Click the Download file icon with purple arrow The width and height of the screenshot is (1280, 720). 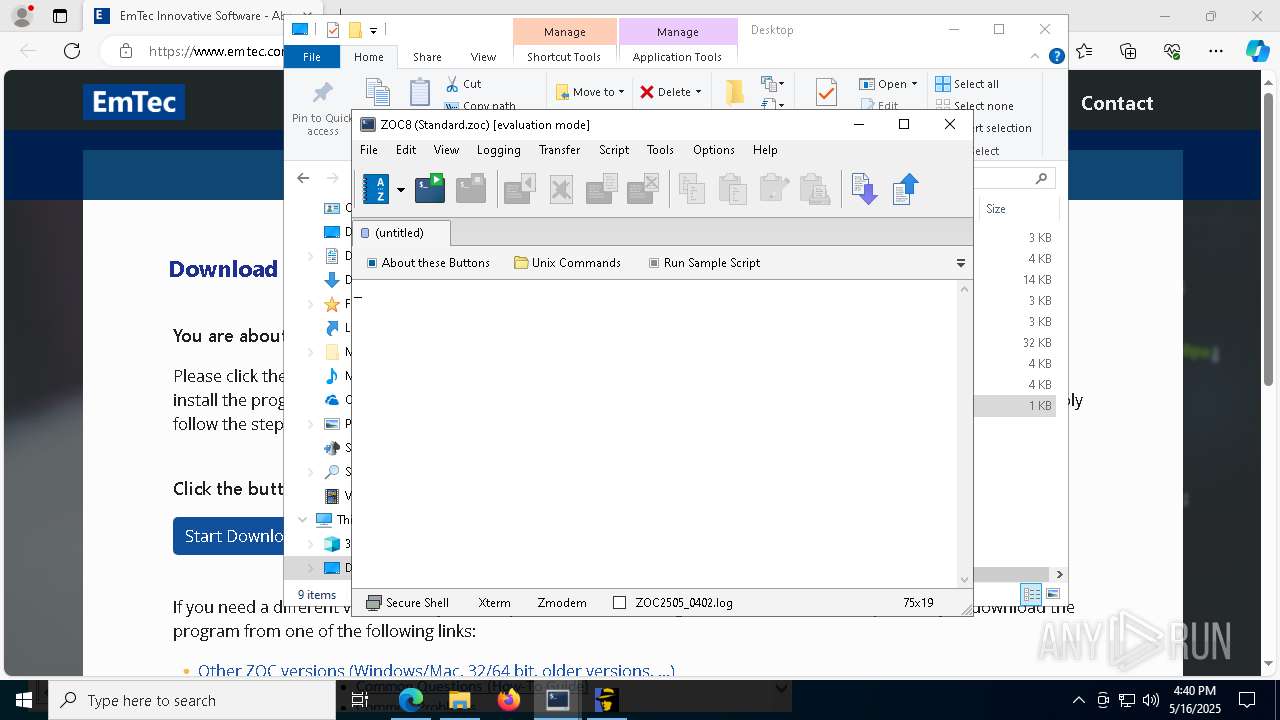coord(864,188)
